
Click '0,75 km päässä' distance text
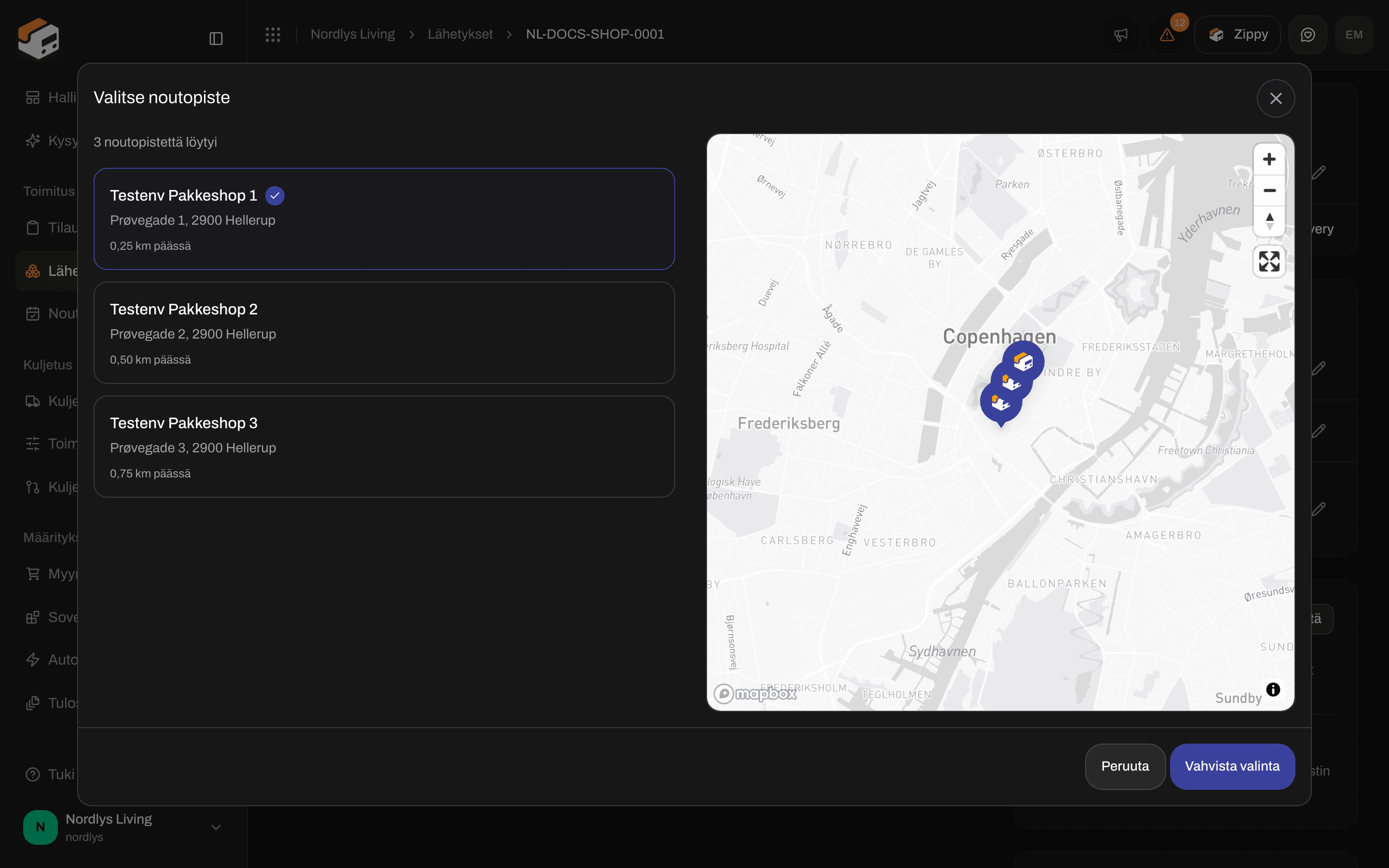150,474
